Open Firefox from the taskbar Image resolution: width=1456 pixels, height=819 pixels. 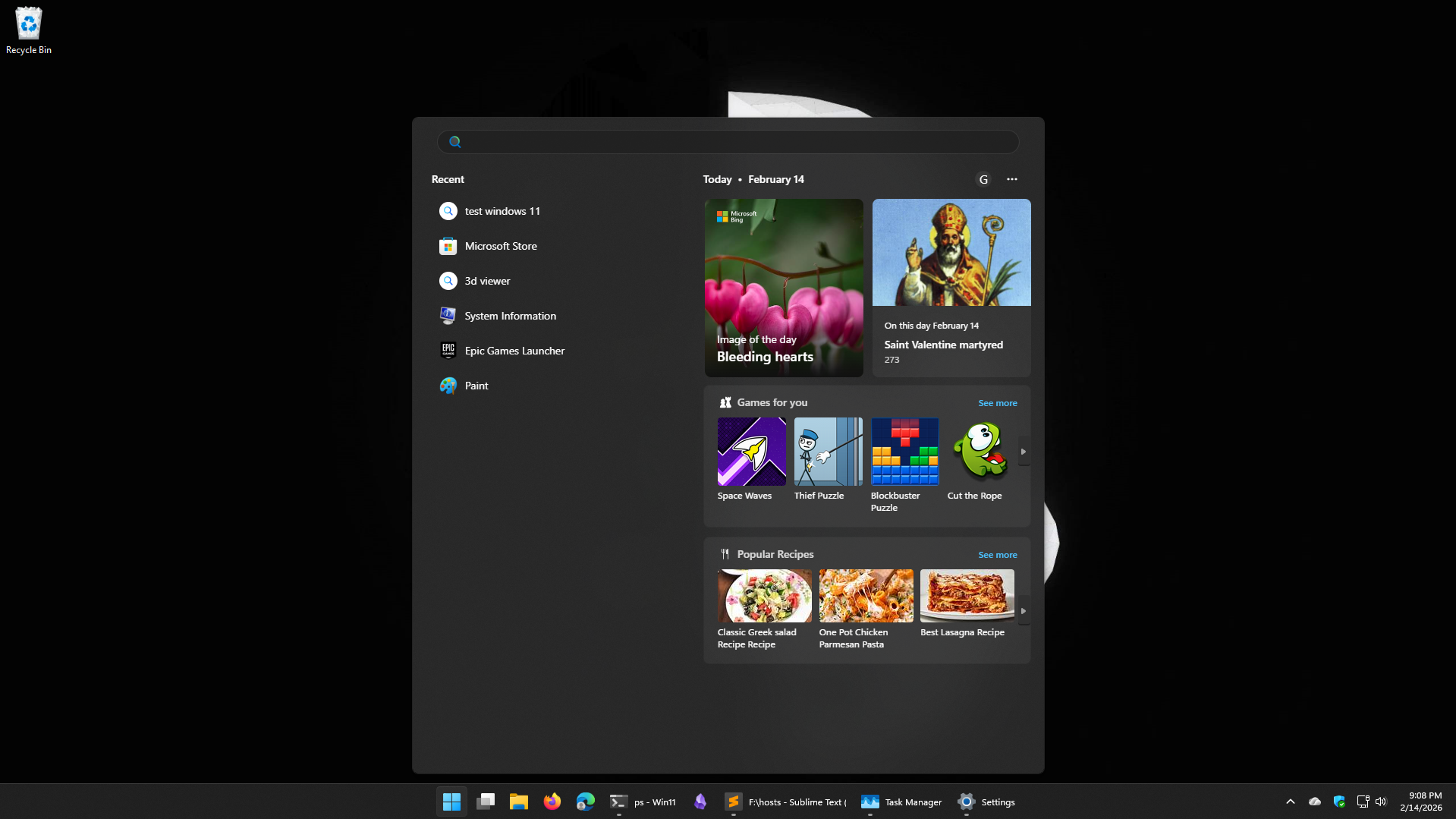click(x=552, y=802)
